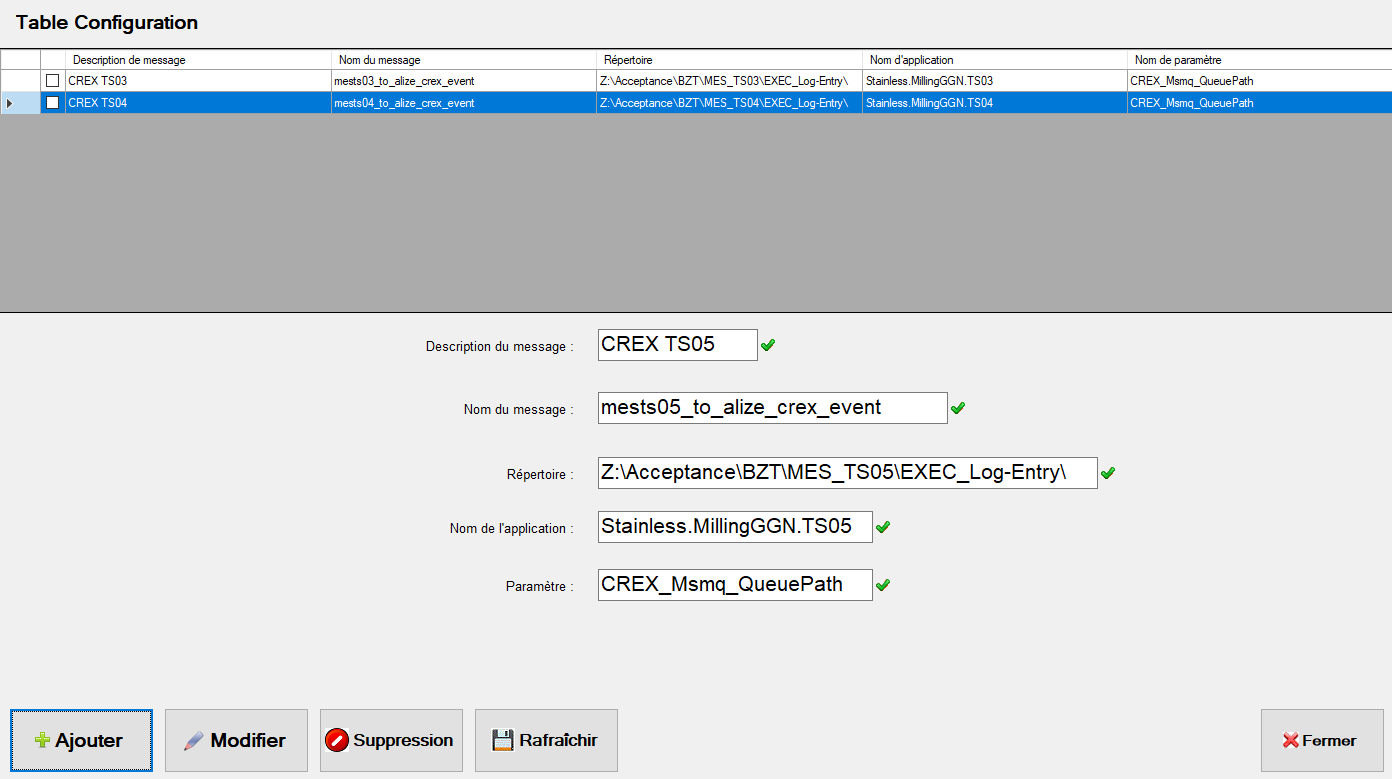This screenshot has width=1392, height=779.
Task: Click the Répertoire column header
Action: pyautogui.click(x=729, y=60)
